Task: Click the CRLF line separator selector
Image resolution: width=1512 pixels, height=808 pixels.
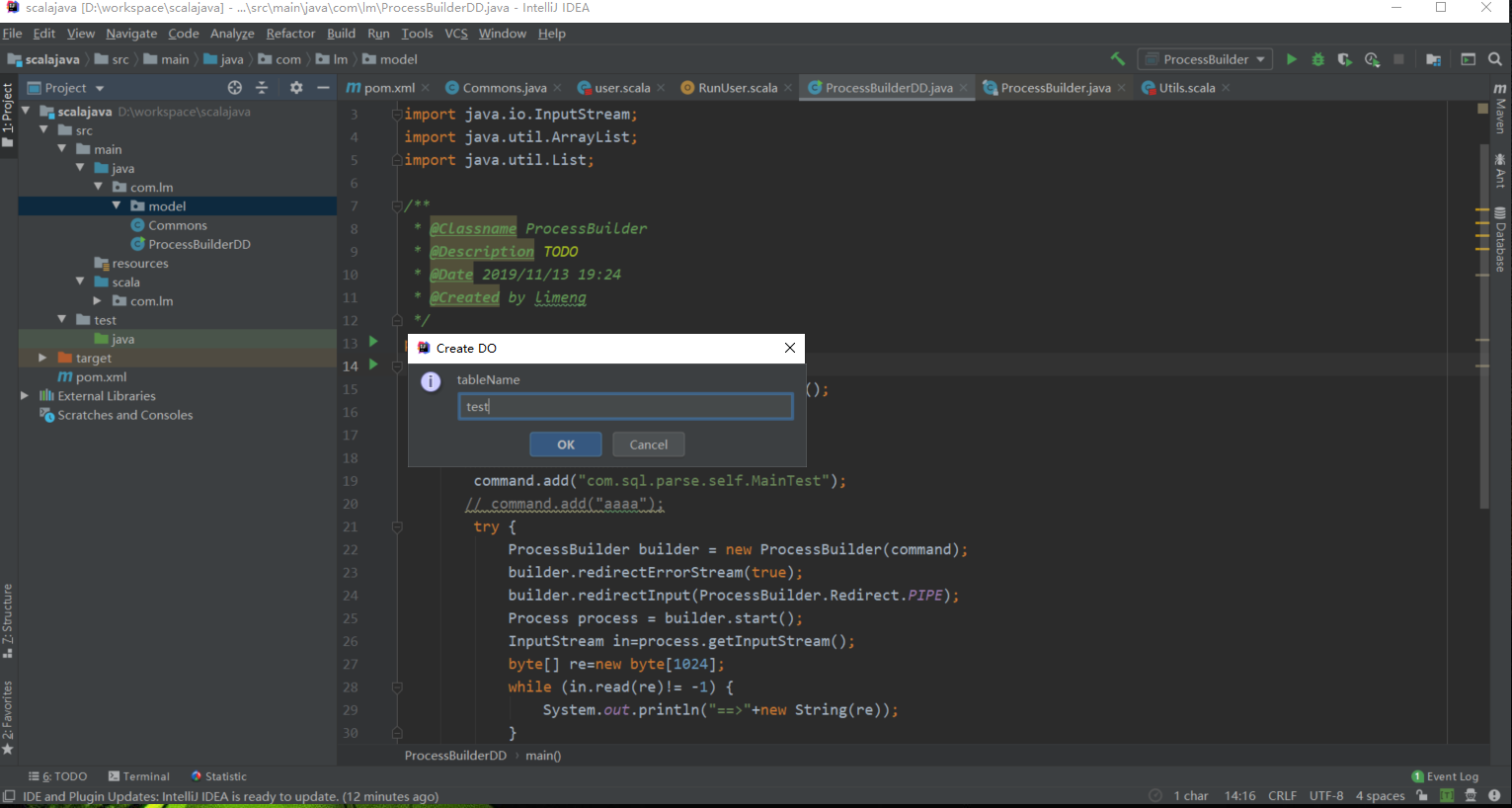Action: [1282, 796]
